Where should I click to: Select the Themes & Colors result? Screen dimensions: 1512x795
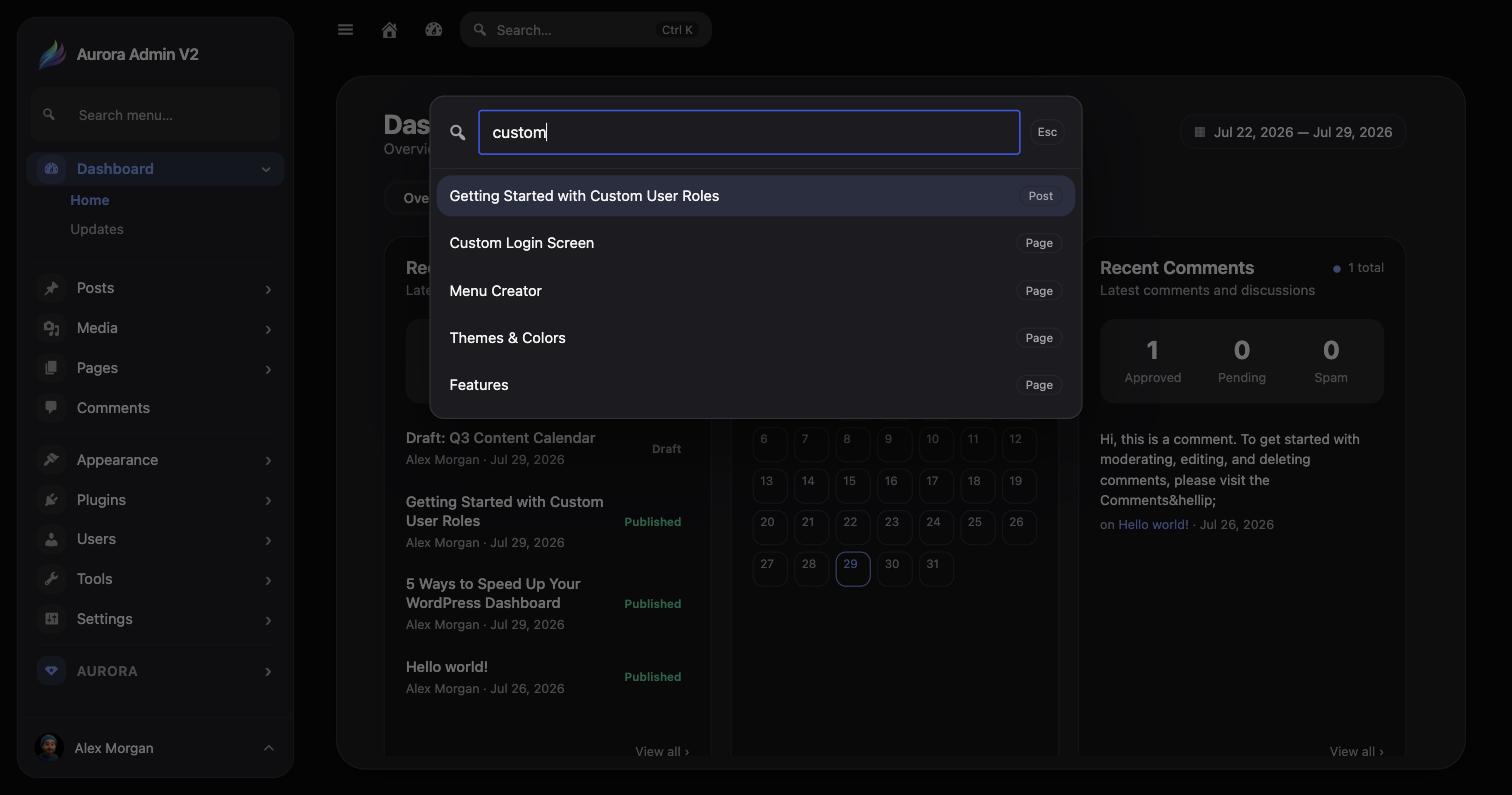pos(756,338)
